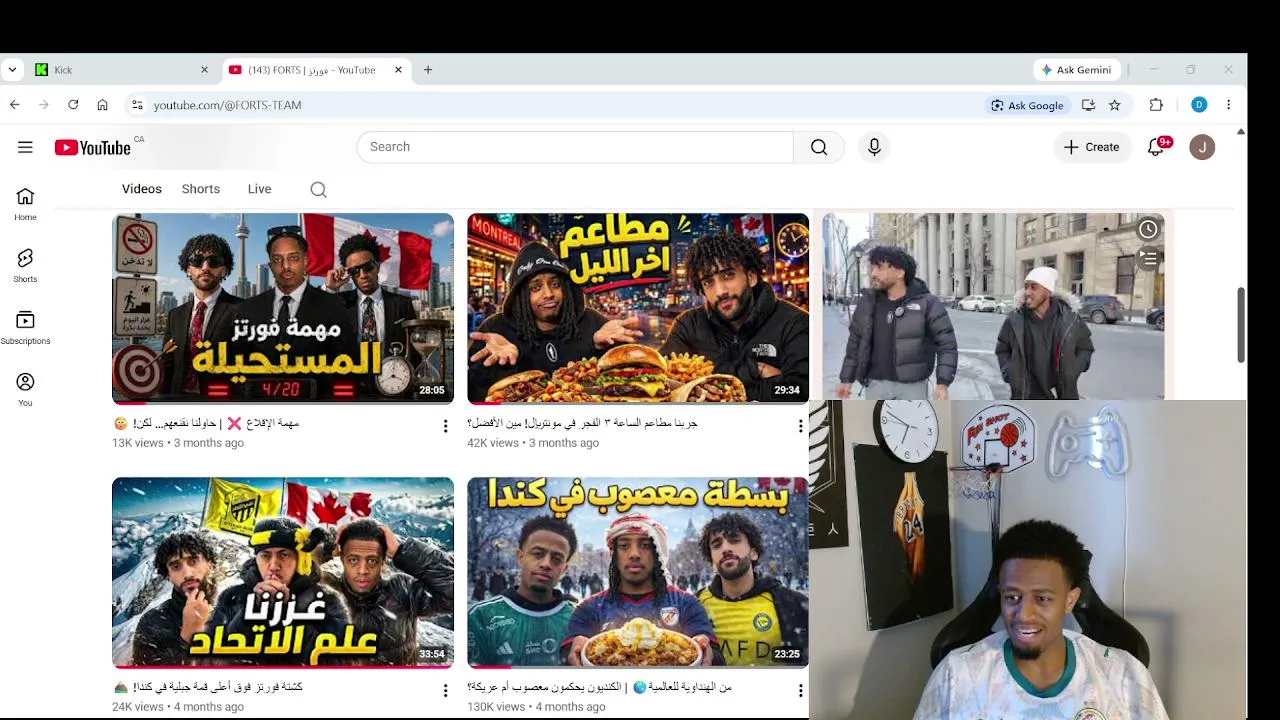The height and width of the screenshot is (720, 1280).
Task: Switch to the Shorts channel tab
Action: [x=201, y=189]
